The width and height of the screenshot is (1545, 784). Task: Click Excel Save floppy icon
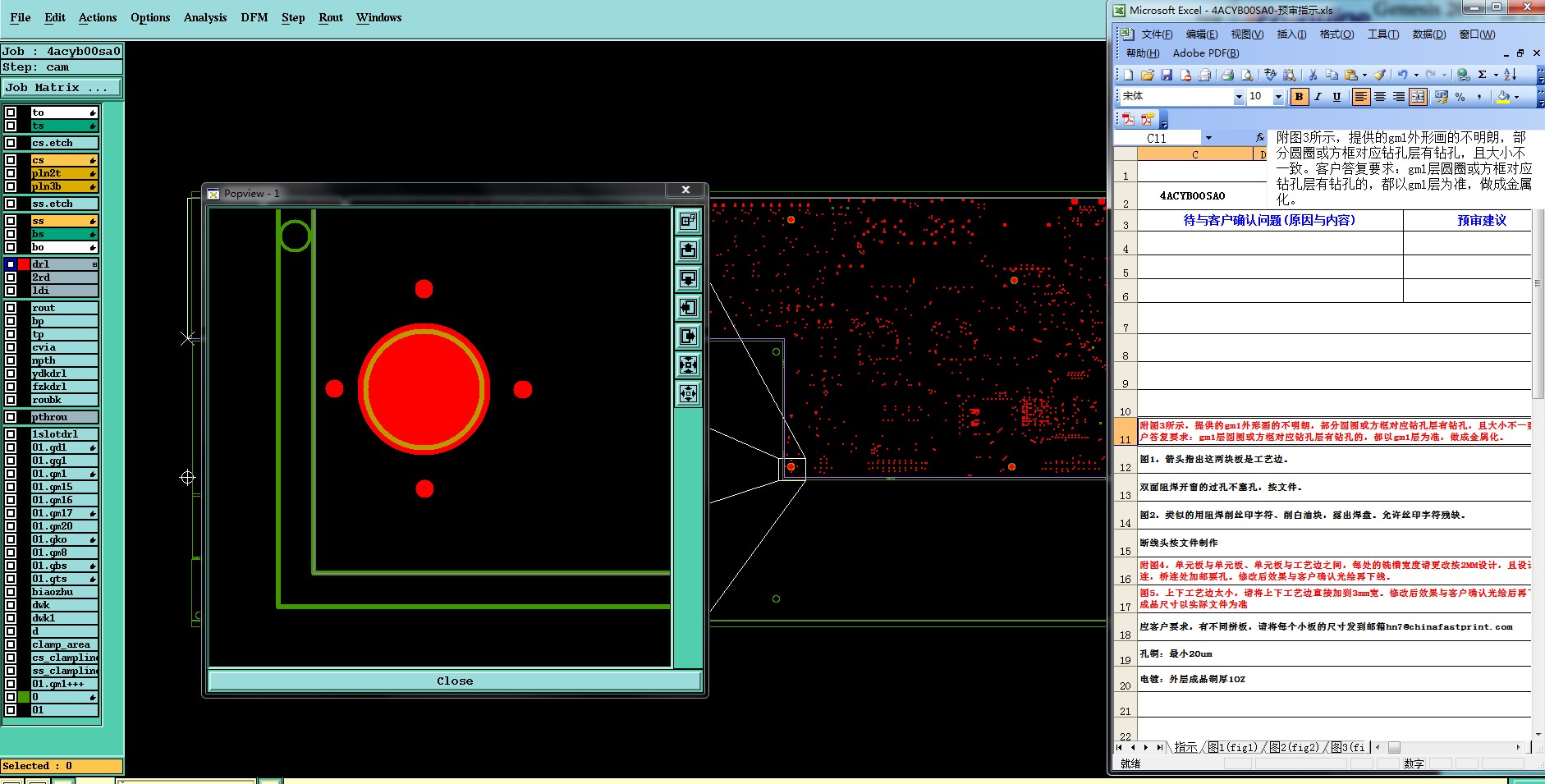coord(1167,75)
